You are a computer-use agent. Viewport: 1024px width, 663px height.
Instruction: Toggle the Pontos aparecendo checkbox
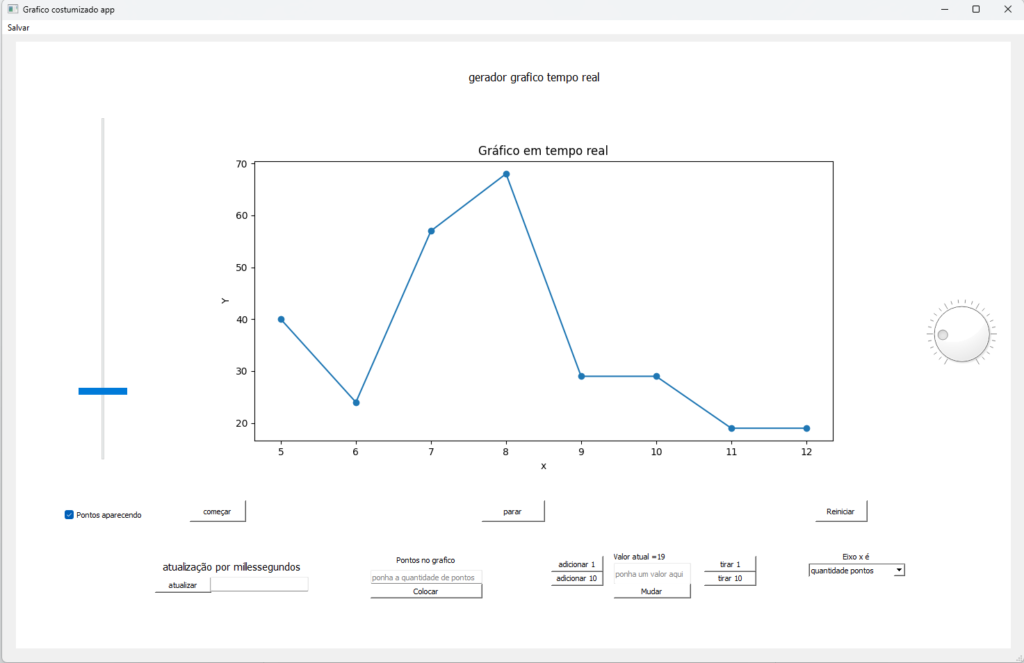(x=69, y=515)
